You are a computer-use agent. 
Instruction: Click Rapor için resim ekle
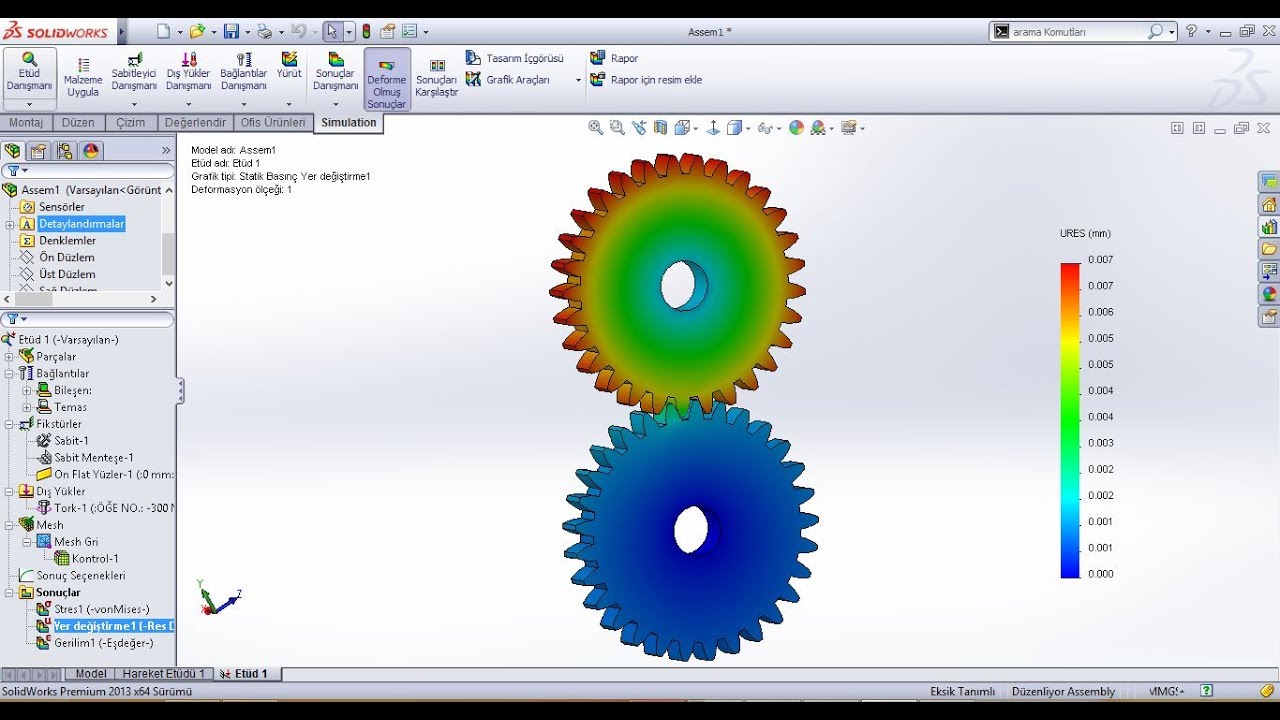[646, 80]
